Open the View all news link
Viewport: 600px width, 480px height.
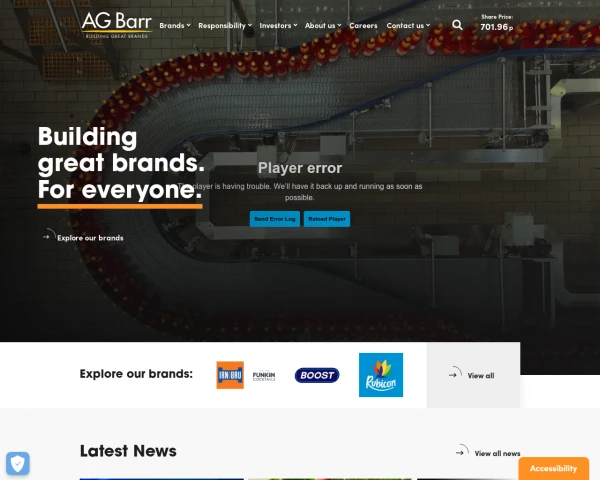(497, 453)
